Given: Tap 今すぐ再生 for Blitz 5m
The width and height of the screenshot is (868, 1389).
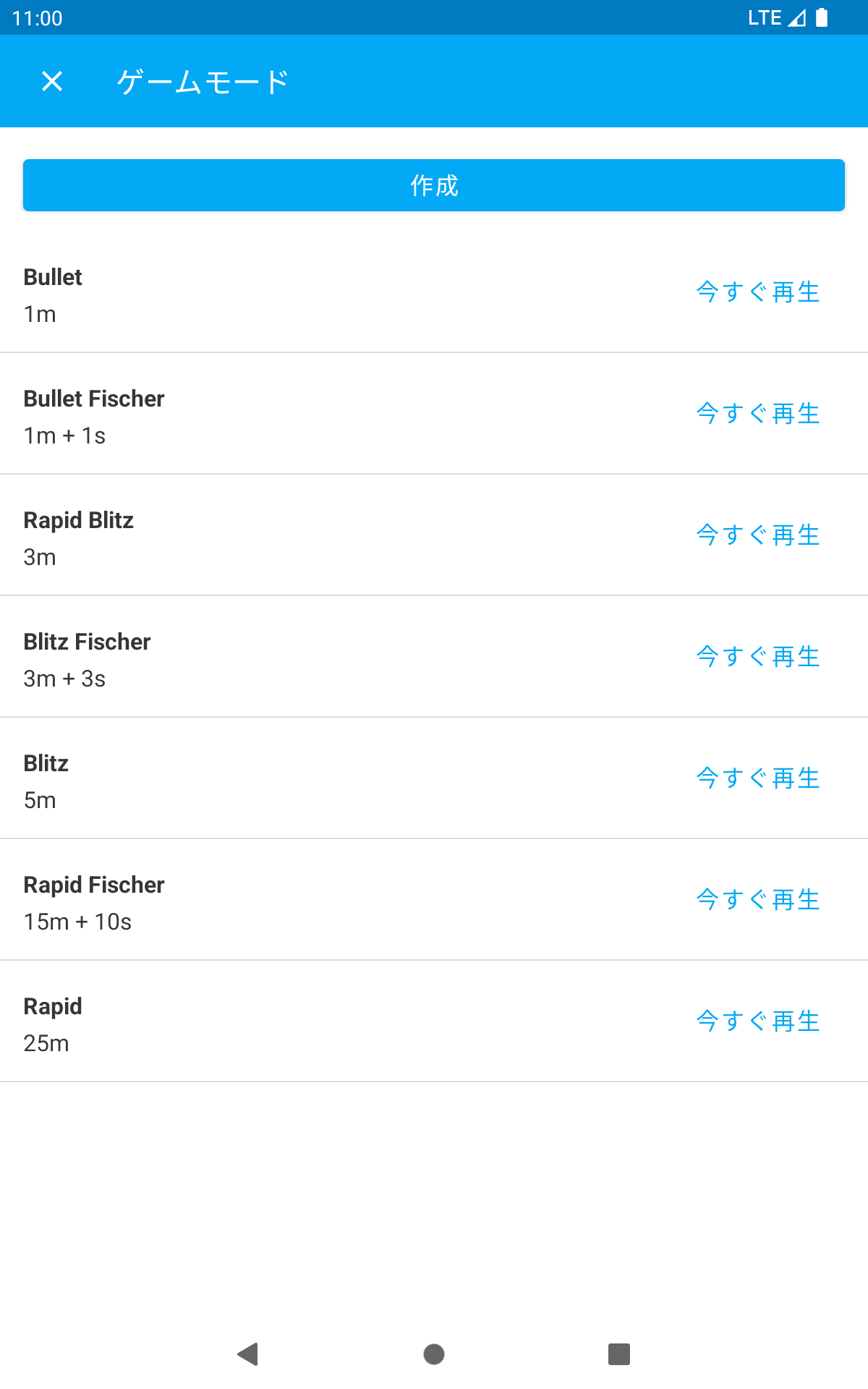Looking at the screenshot, I should click(757, 778).
